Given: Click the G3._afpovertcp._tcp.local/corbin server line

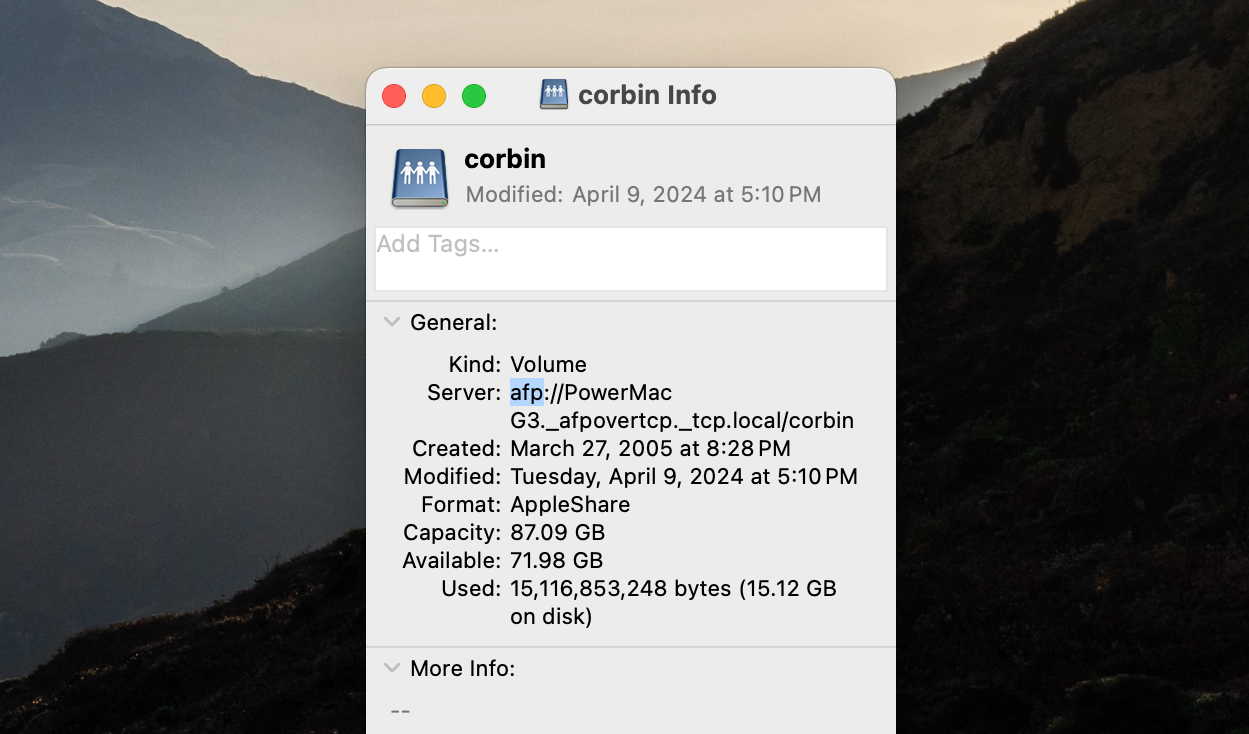Looking at the screenshot, I should (681, 420).
